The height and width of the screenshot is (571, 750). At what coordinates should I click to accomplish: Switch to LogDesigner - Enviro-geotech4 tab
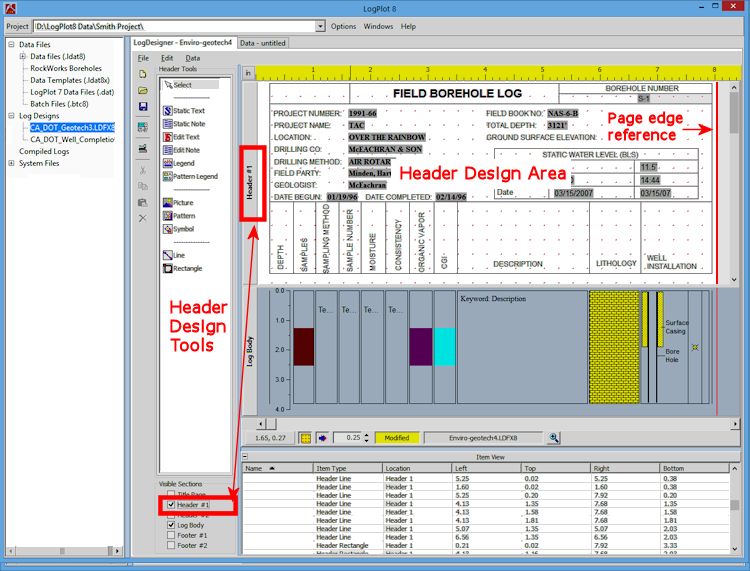(x=183, y=43)
